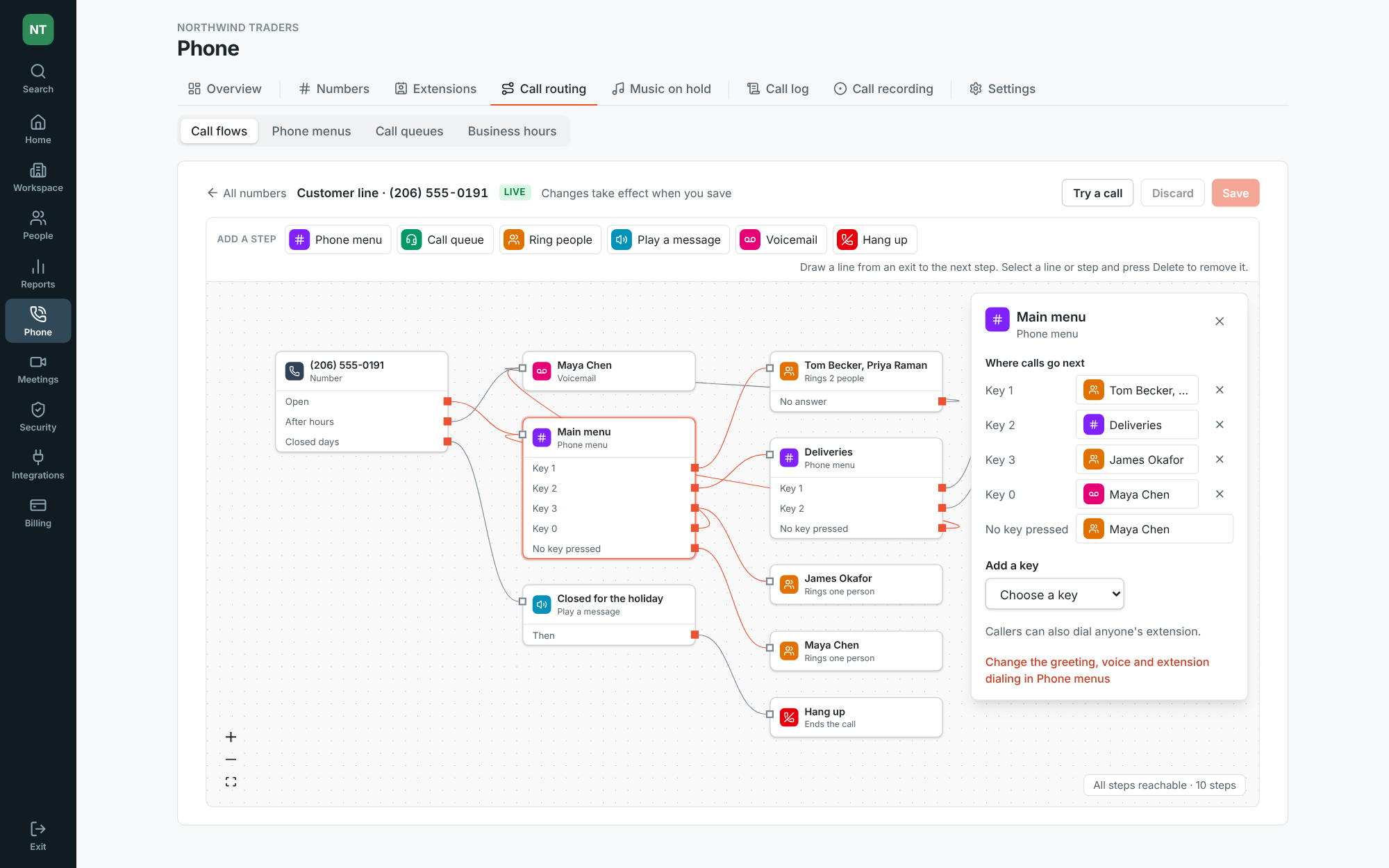Go back to All numbers
Viewport: 1389px width, 868px height.
tap(247, 193)
